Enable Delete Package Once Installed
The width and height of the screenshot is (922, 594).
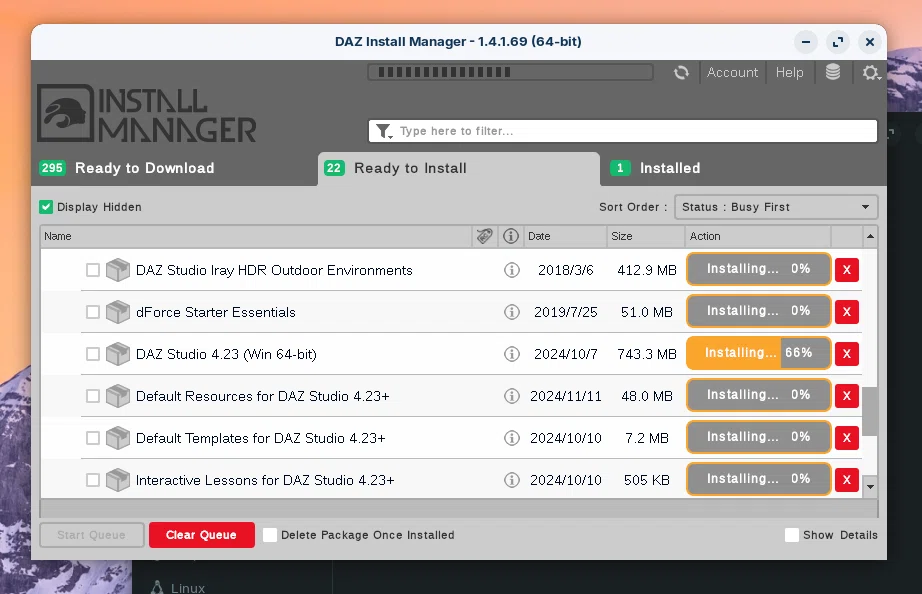[x=270, y=535]
